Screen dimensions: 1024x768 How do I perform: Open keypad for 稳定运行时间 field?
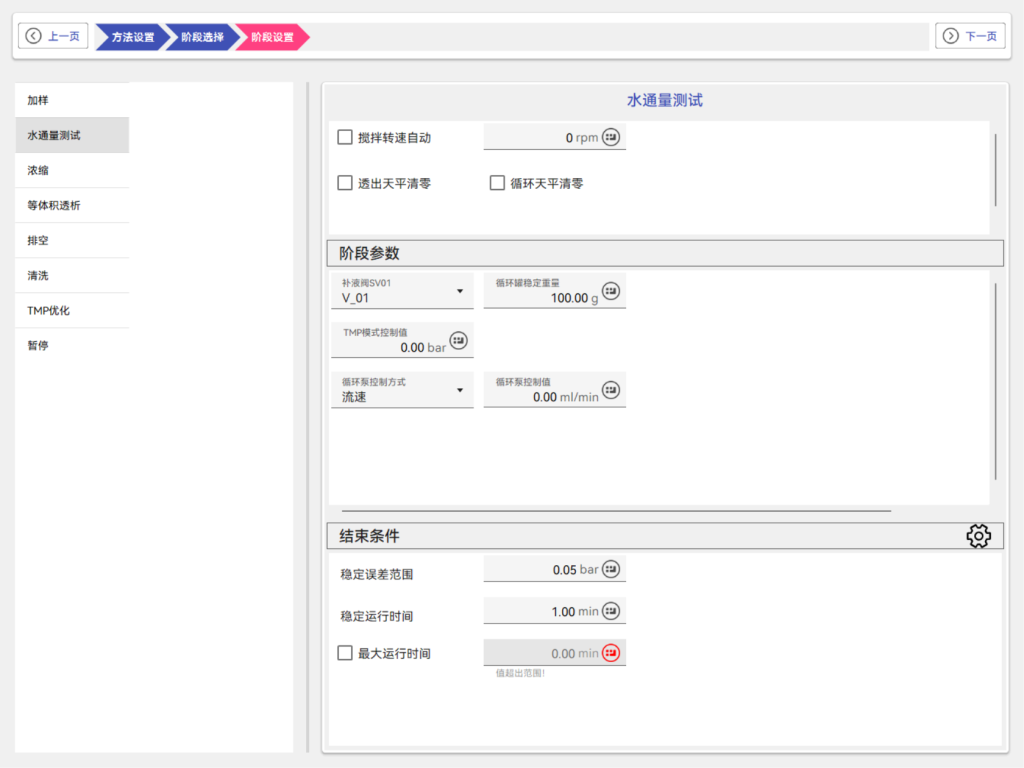point(611,611)
